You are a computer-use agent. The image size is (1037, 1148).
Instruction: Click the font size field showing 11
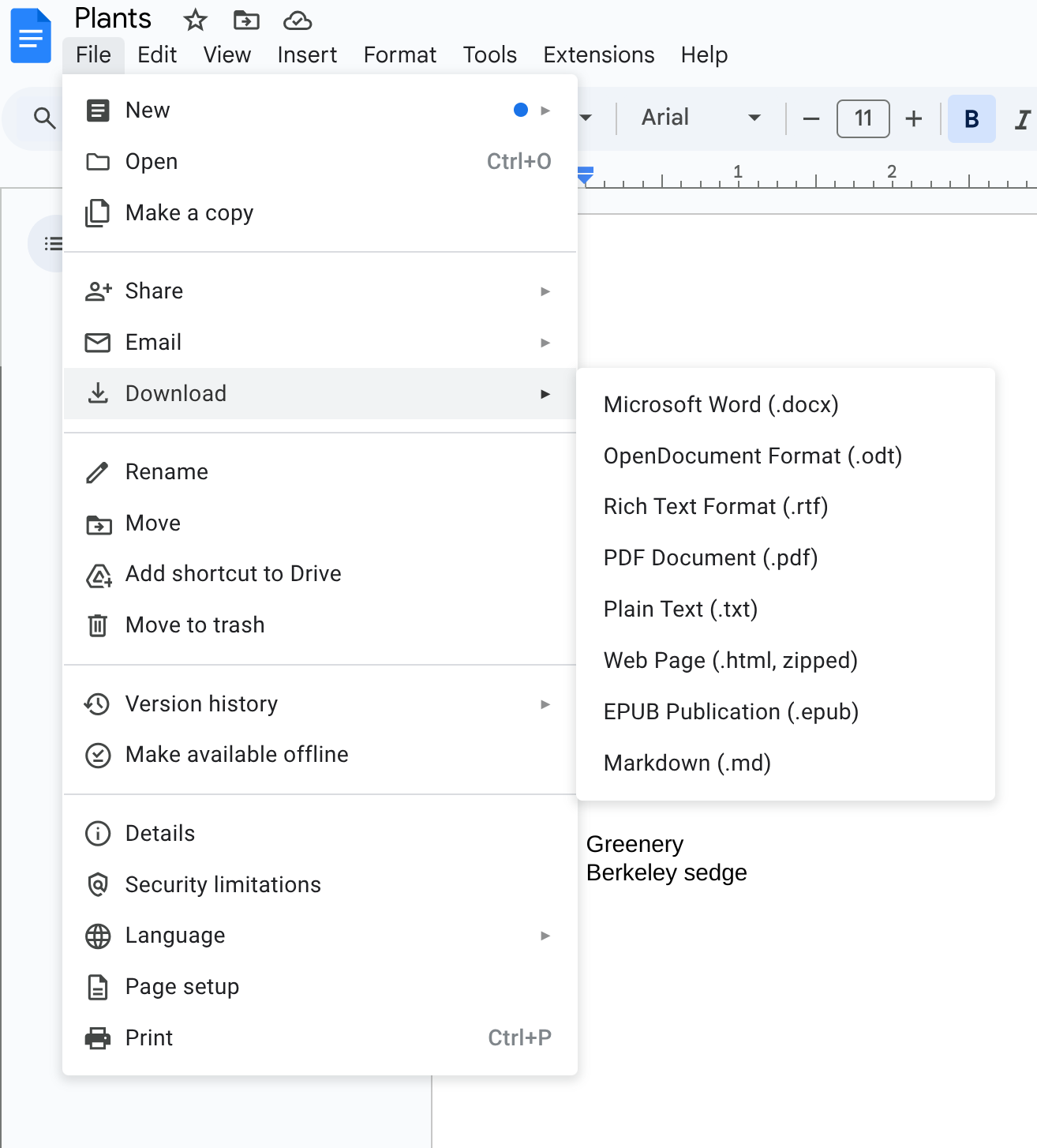click(x=863, y=118)
